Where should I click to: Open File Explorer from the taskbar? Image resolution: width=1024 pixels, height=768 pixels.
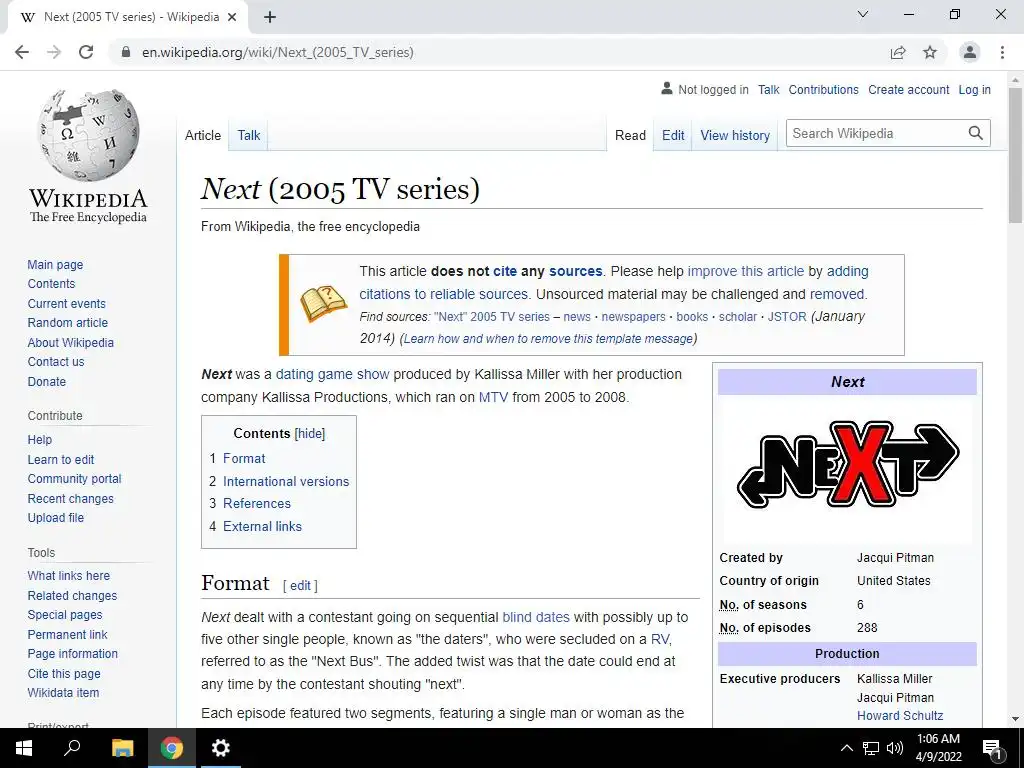(x=122, y=748)
